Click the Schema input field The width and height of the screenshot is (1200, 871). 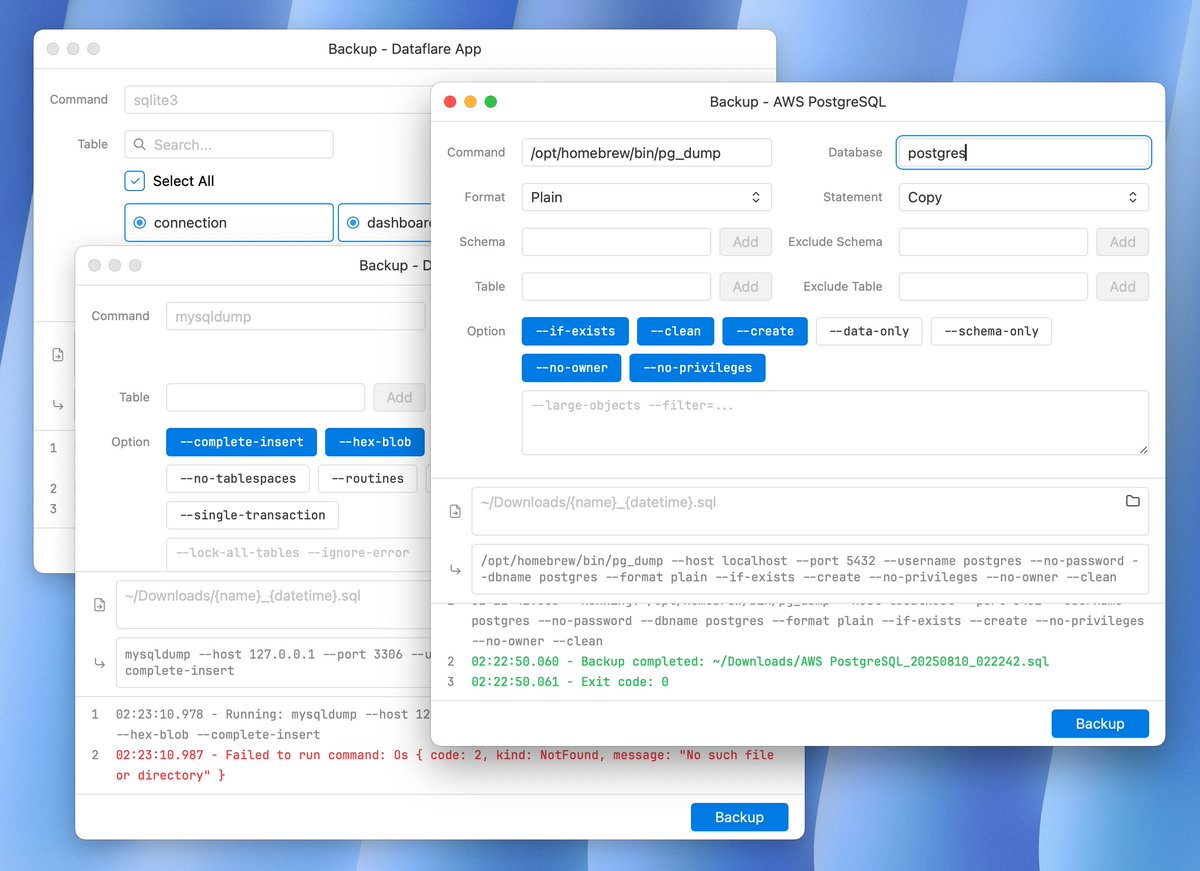coord(617,242)
